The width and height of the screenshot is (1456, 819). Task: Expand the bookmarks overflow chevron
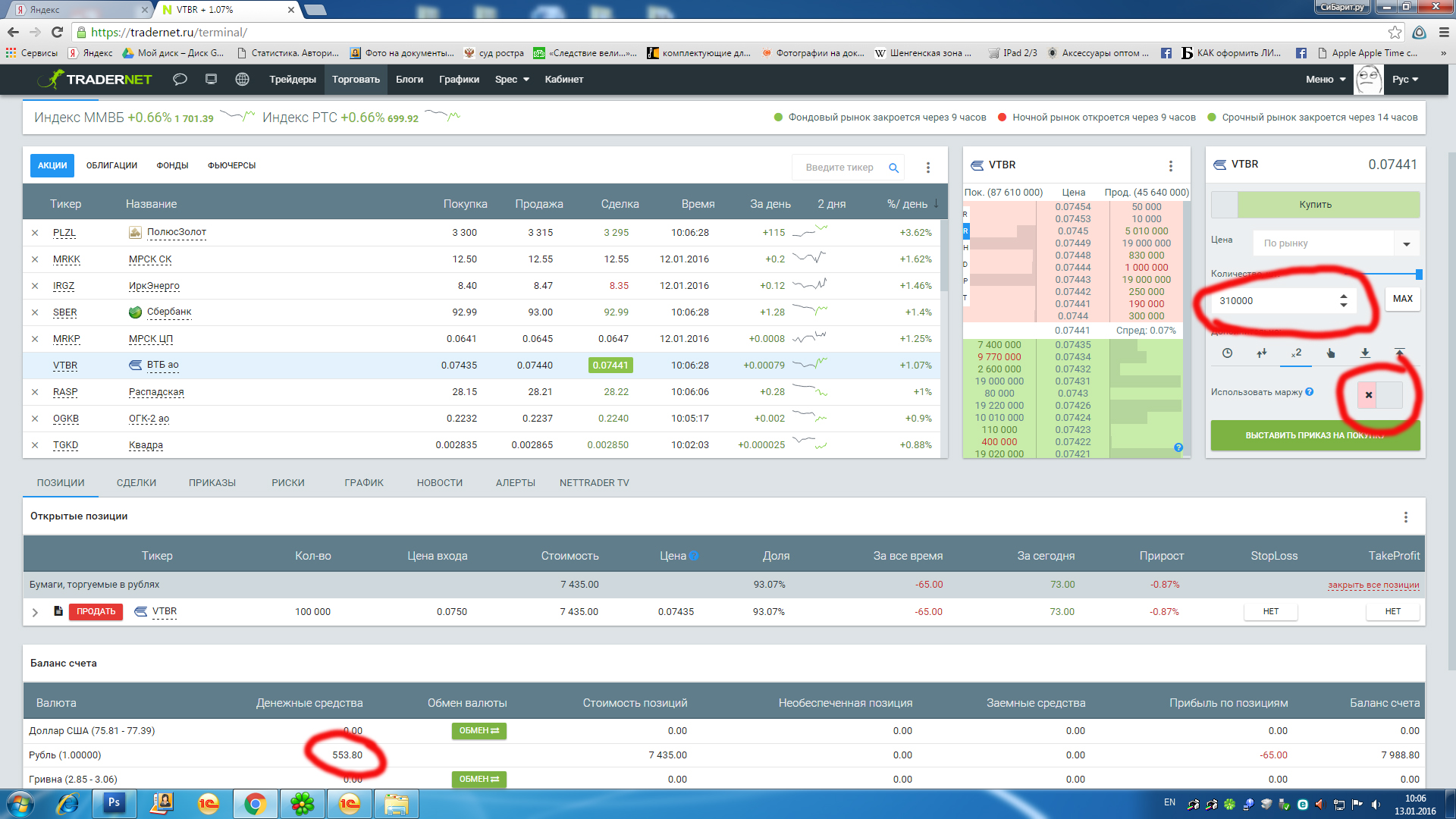[x=1443, y=53]
